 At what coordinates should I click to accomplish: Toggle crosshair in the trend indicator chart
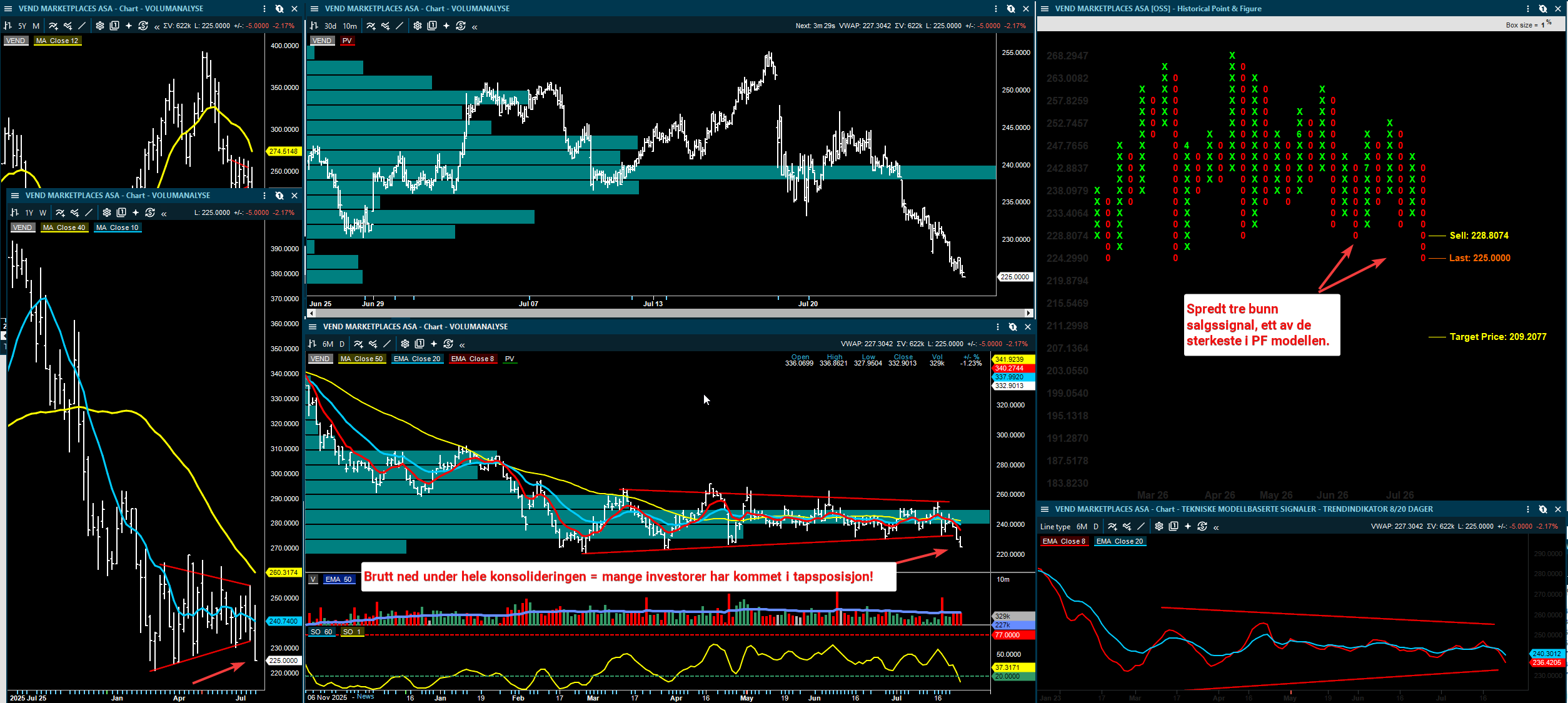coord(1188,526)
